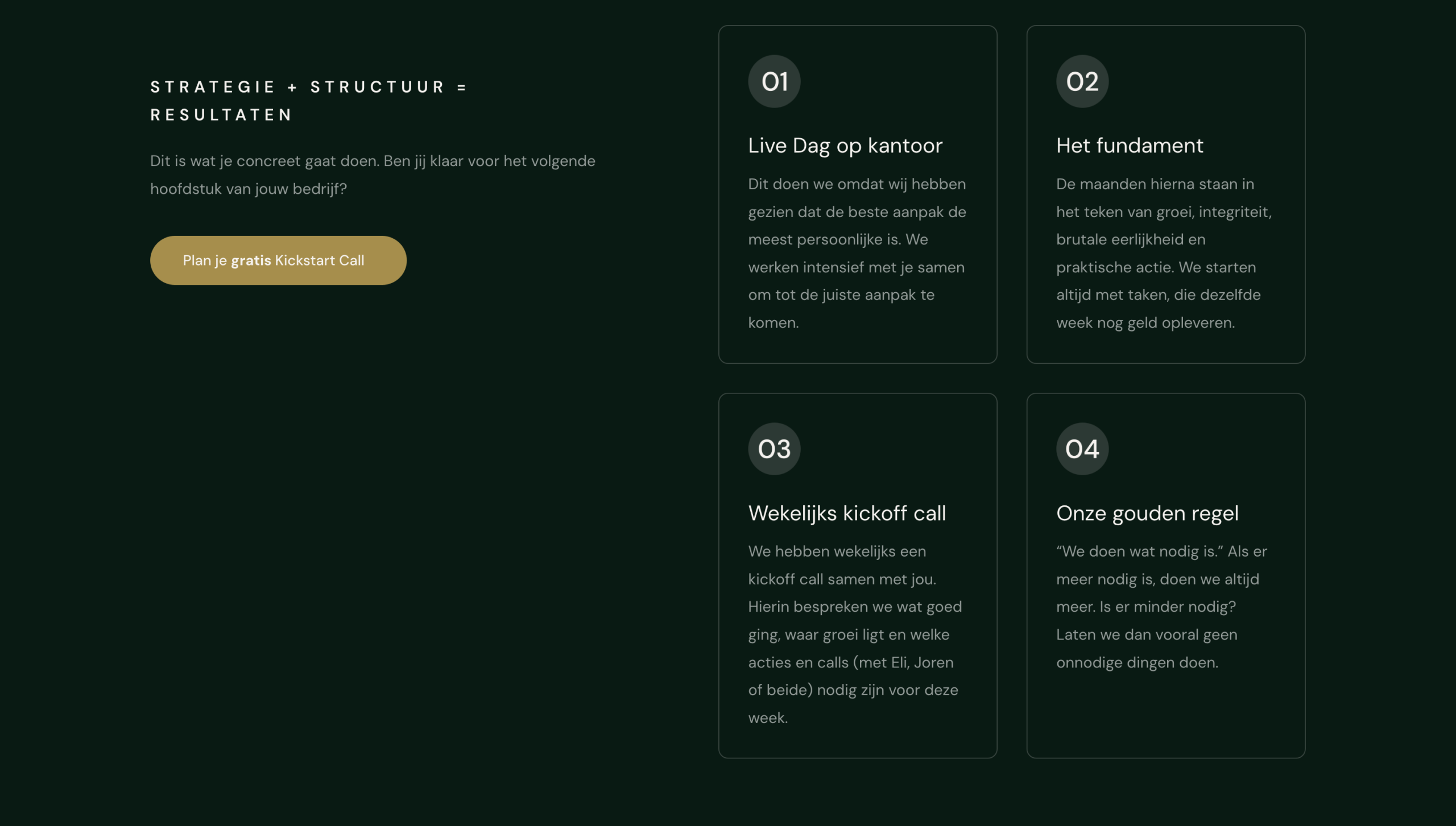Click the "Onze gouden regel" title
The width and height of the screenshot is (1456, 826).
click(1147, 513)
